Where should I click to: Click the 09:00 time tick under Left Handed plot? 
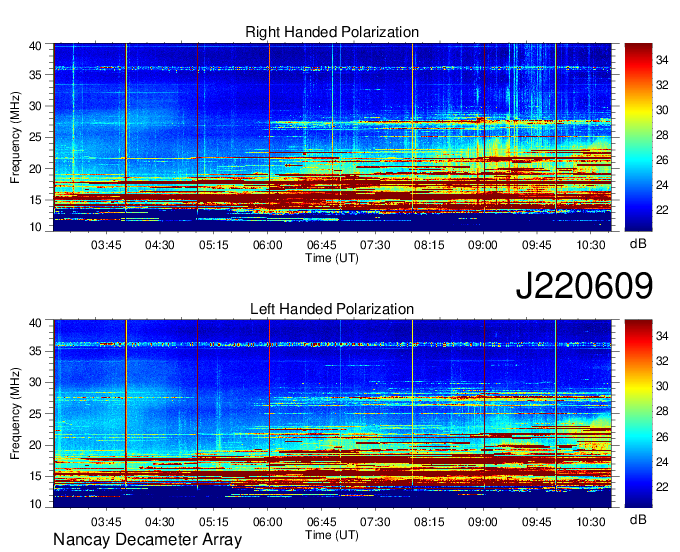tap(483, 522)
